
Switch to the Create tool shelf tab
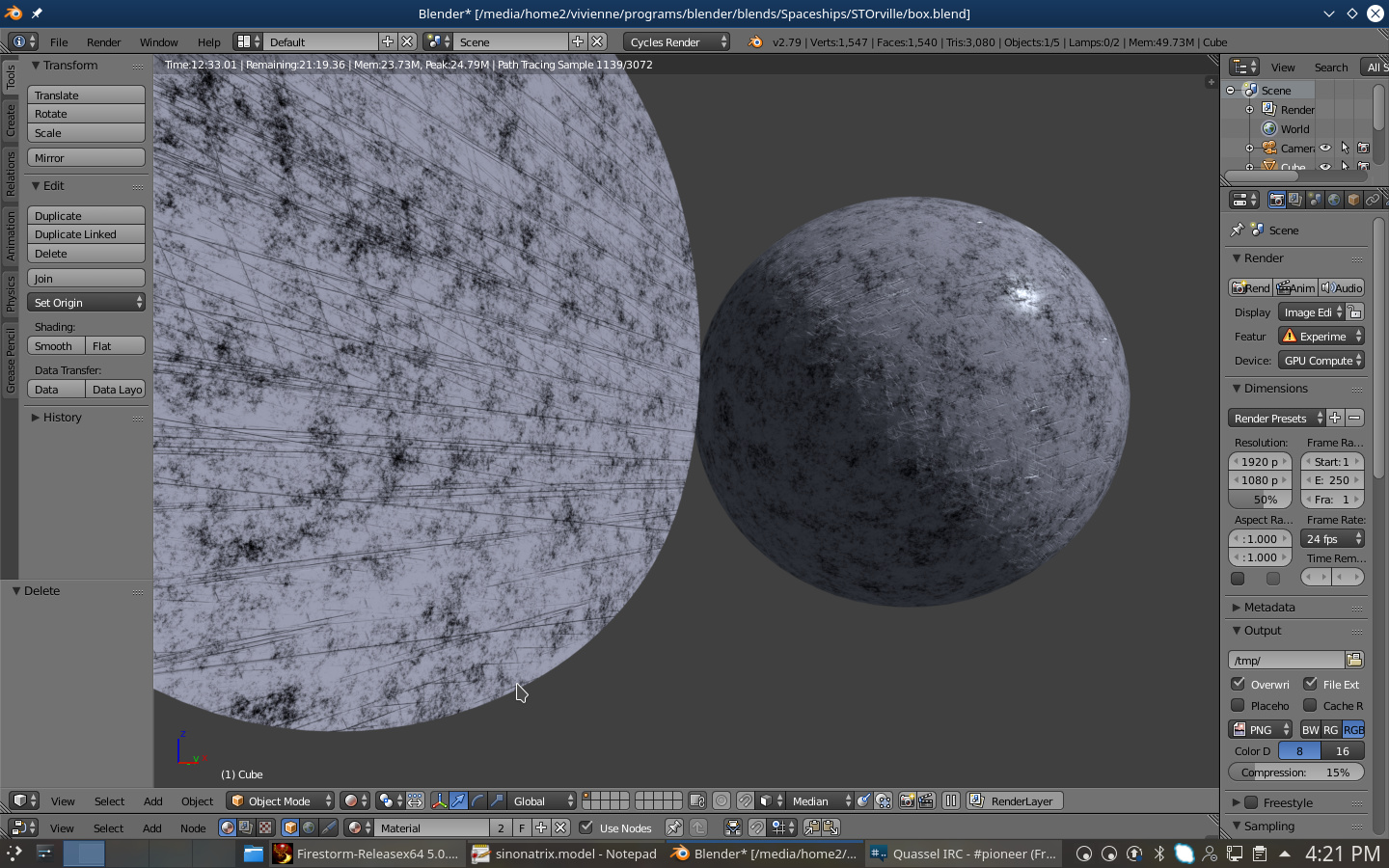click(x=11, y=120)
